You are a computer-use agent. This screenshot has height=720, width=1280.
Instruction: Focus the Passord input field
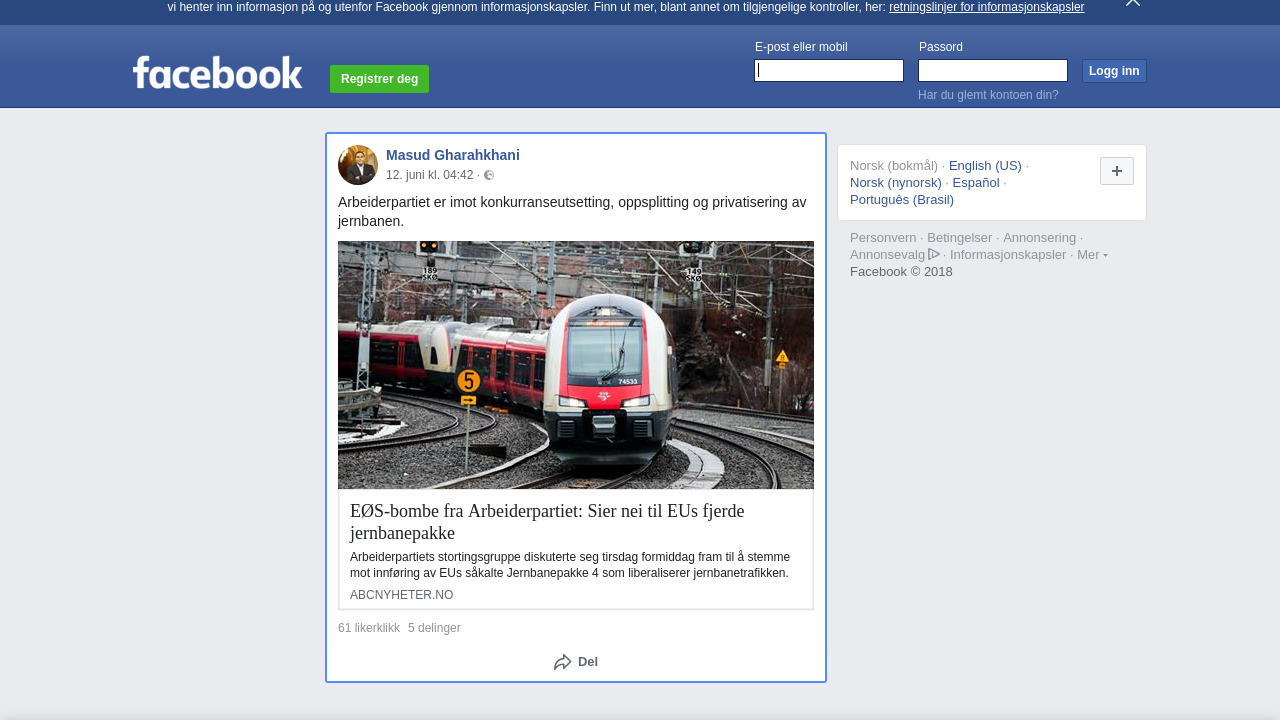pos(993,70)
